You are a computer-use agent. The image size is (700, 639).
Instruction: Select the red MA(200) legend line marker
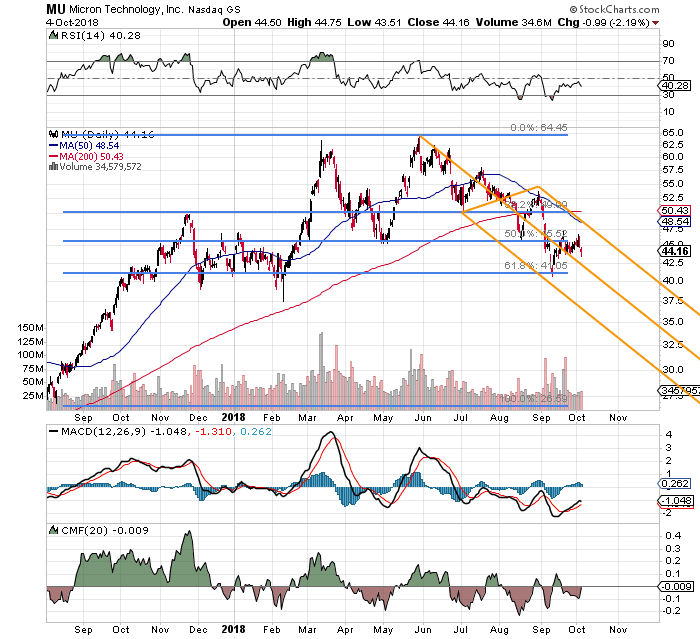point(53,156)
